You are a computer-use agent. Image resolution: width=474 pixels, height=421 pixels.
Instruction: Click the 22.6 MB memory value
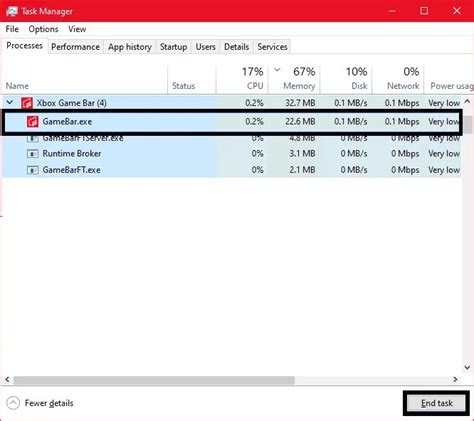pyautogui.click(x=300, y=122)
